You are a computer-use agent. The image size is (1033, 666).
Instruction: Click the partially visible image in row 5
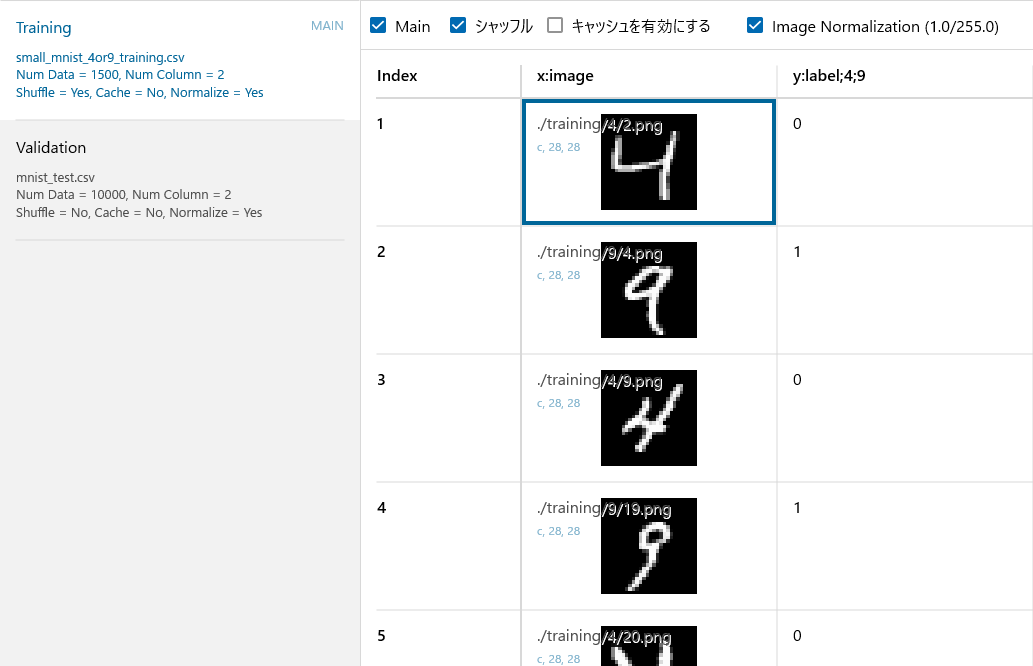point(648,648)
